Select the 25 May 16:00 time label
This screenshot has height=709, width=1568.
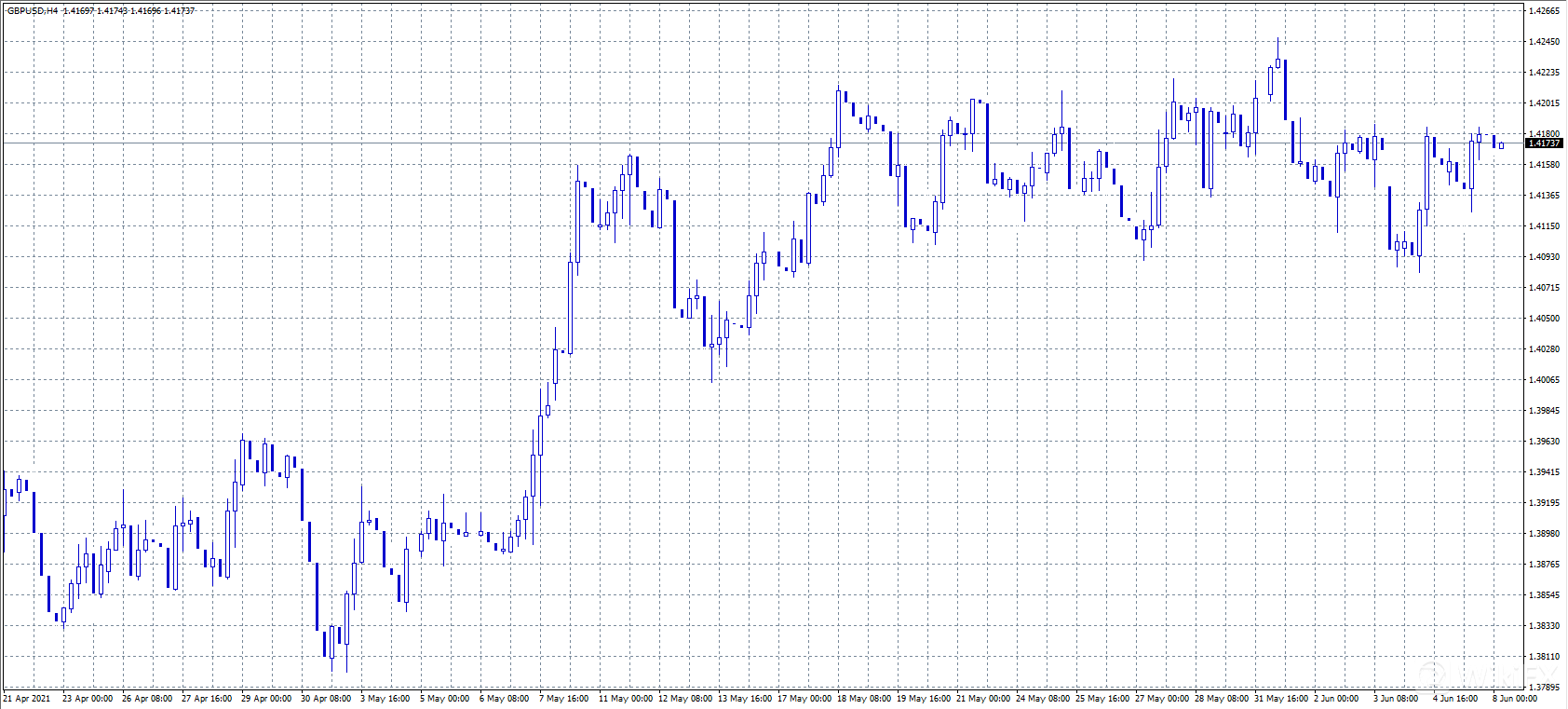[1101, 699]
